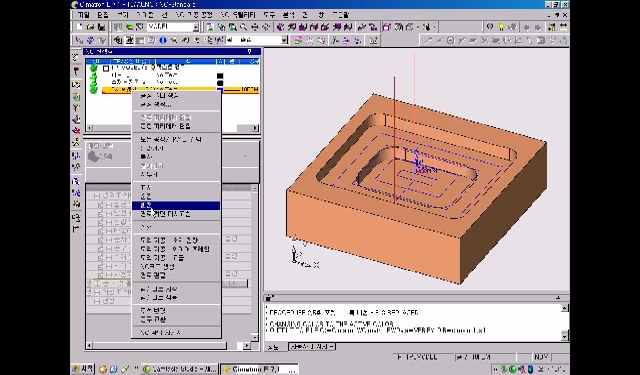Open the small arrow beside the hand-pointer toolbar icon
This screenshot has width=640, height=375.
(434, 27)
